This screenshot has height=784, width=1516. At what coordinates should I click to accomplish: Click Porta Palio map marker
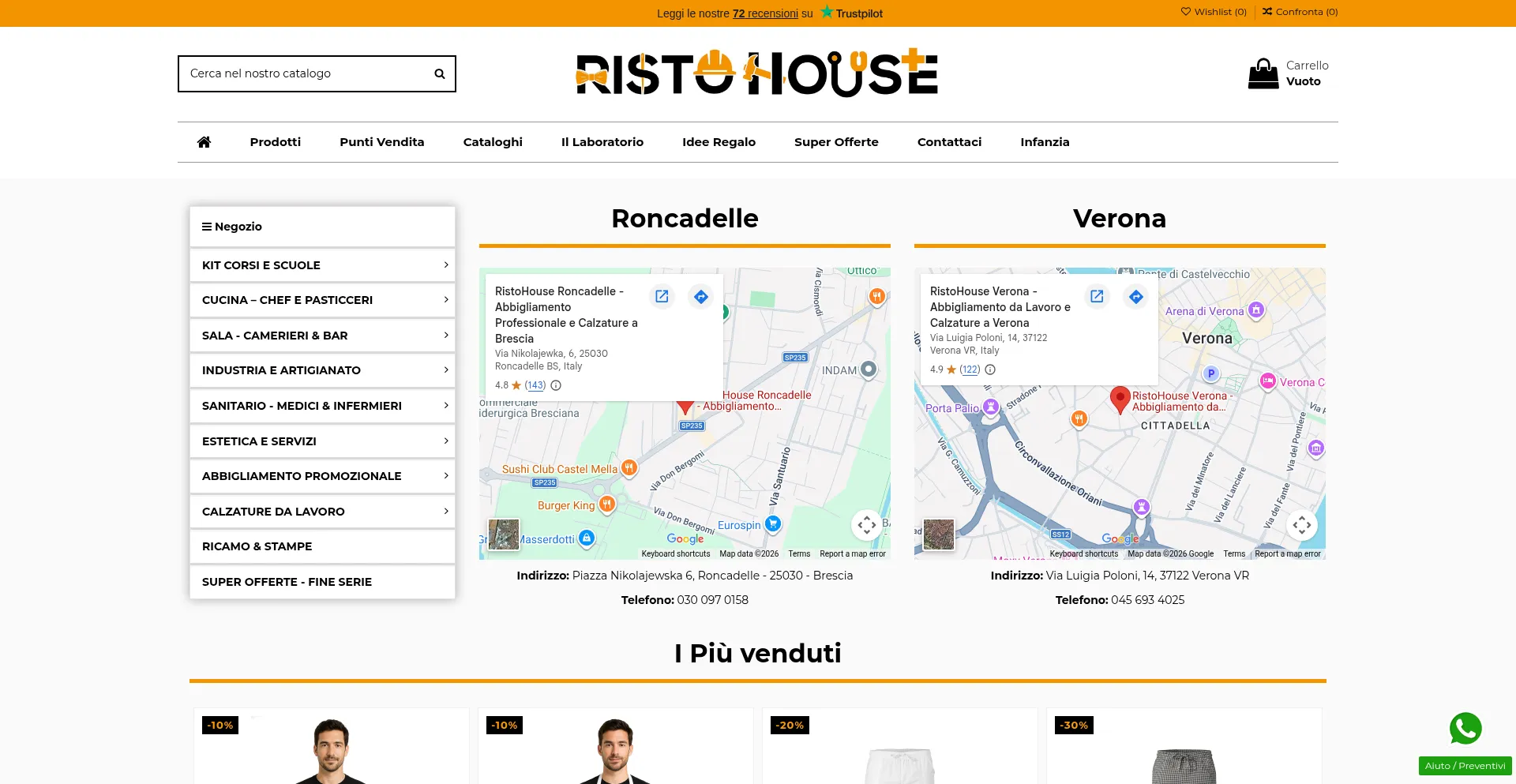pyautogui.click(x=991, y=407)
